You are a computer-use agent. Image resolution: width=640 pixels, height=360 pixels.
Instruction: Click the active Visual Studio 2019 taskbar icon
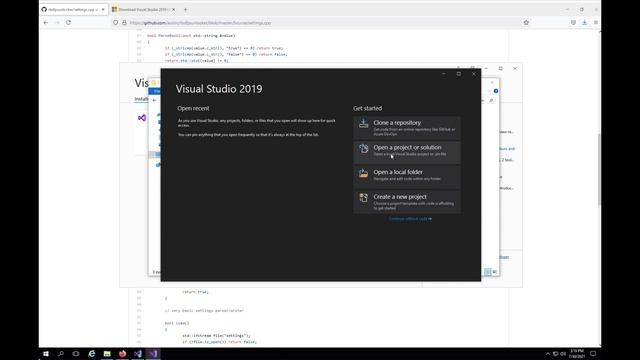[x=153, y=354]
